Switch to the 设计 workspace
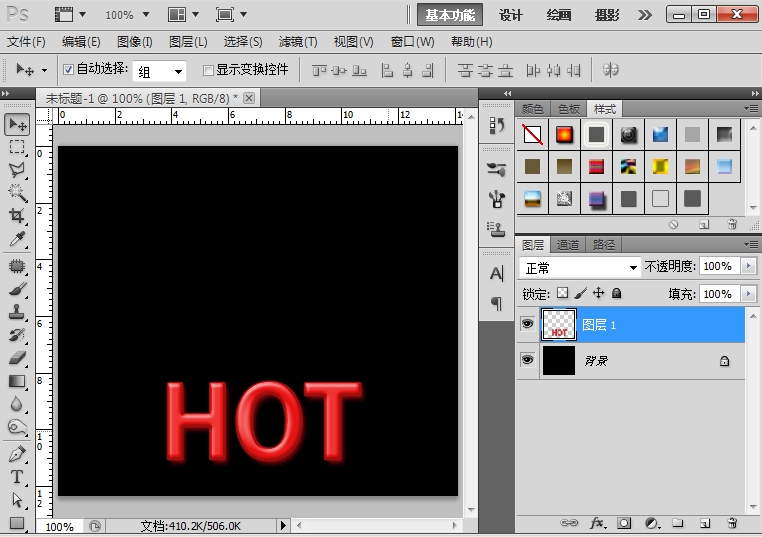Screen dimensions: 762x537 [x=511, y=15]
